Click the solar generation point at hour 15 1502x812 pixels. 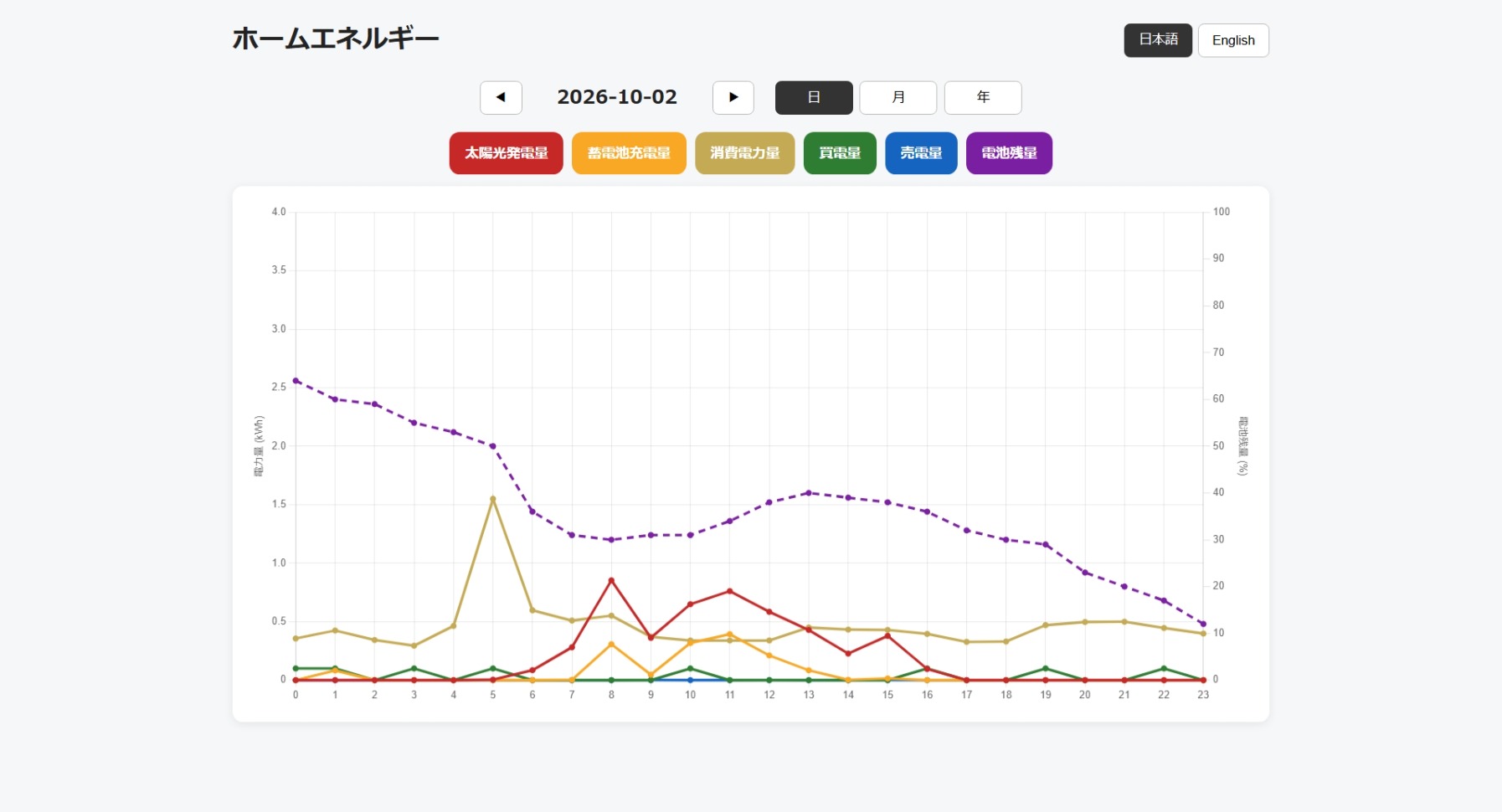(x=887, y=636)
